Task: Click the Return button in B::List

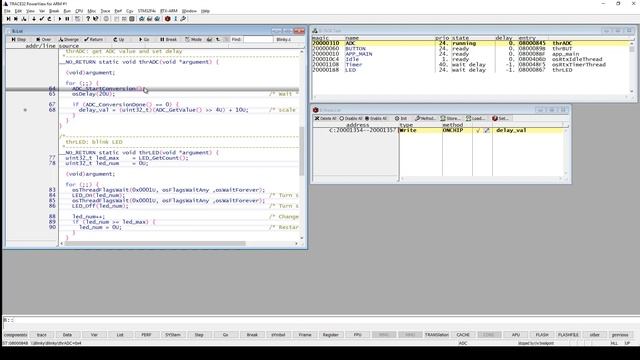Action: click(x=93, y=40)
